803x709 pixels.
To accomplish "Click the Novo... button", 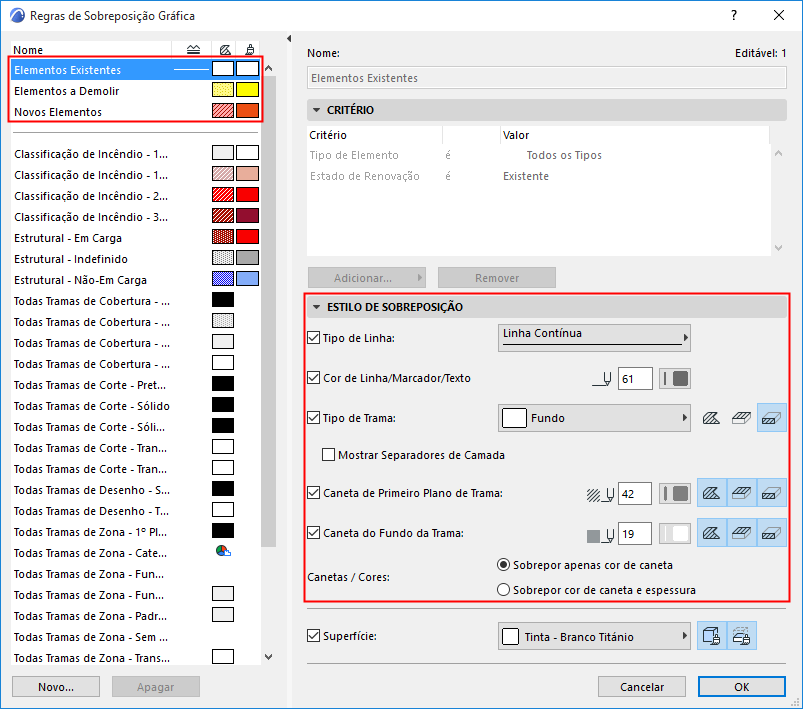I will click(x=56, y=686).
